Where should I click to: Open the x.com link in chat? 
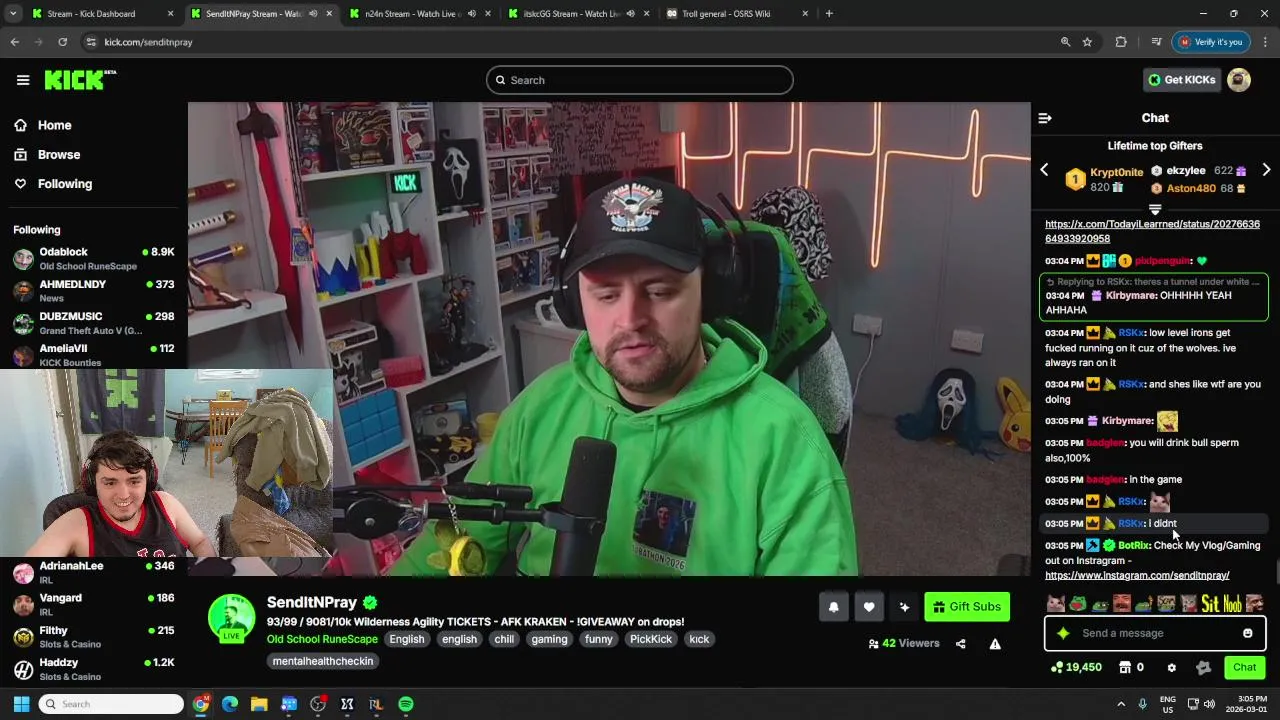pos(1152,231)
